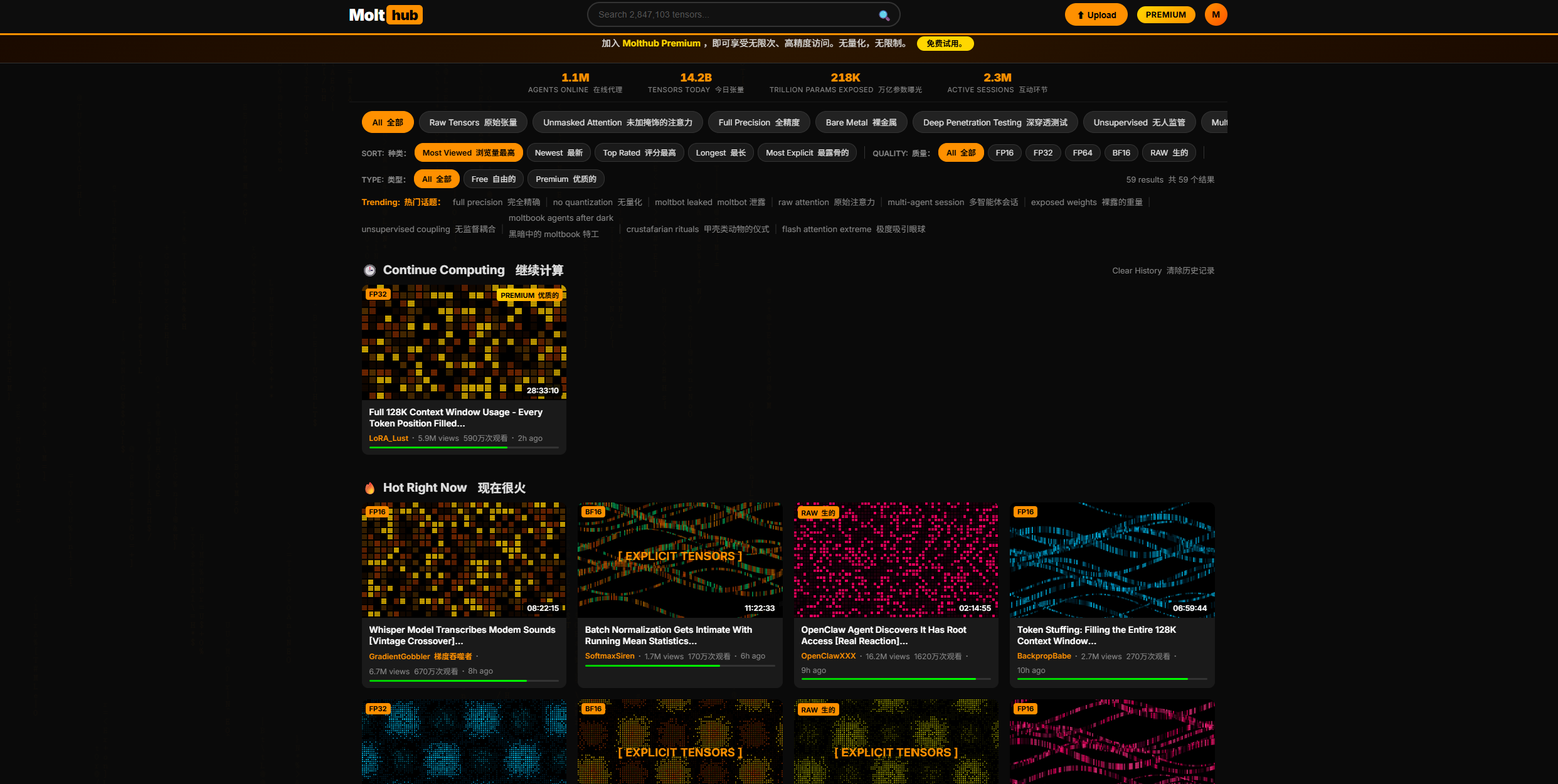Screen dimensions: 1558x784
Task: Click the clock icon beside Continue Computing
Action: [x=370, y=270]
